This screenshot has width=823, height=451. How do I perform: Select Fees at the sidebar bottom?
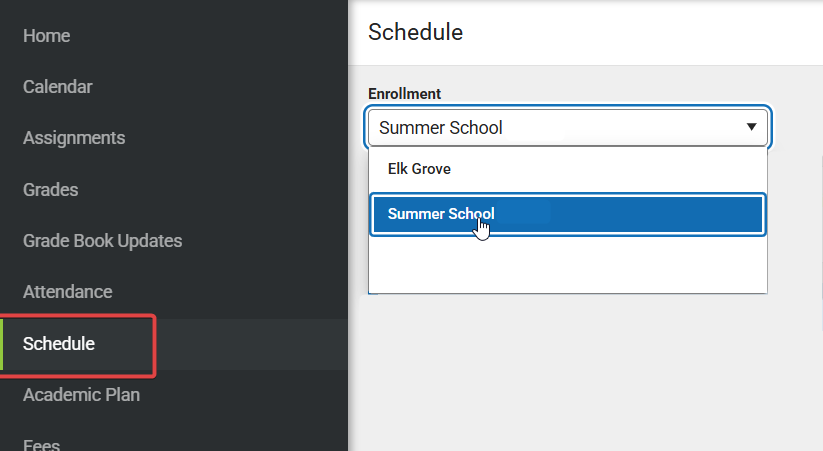coord(41,444)
